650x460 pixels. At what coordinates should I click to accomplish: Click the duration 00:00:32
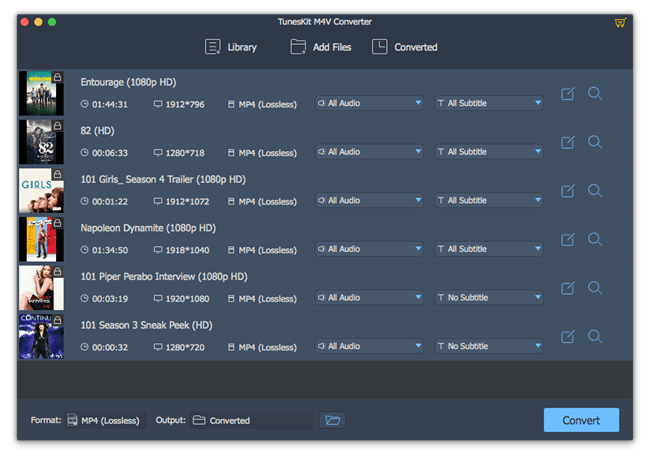pyautogui.click(x=110, y=347)
